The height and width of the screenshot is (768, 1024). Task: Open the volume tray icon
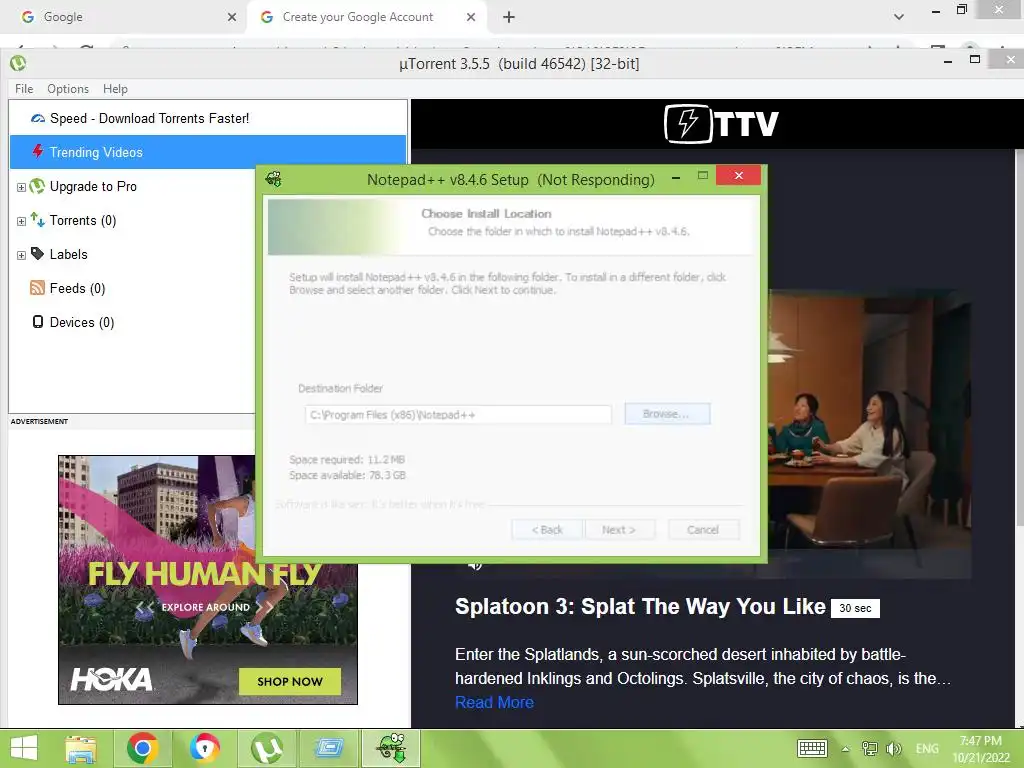tap(893, 748)
